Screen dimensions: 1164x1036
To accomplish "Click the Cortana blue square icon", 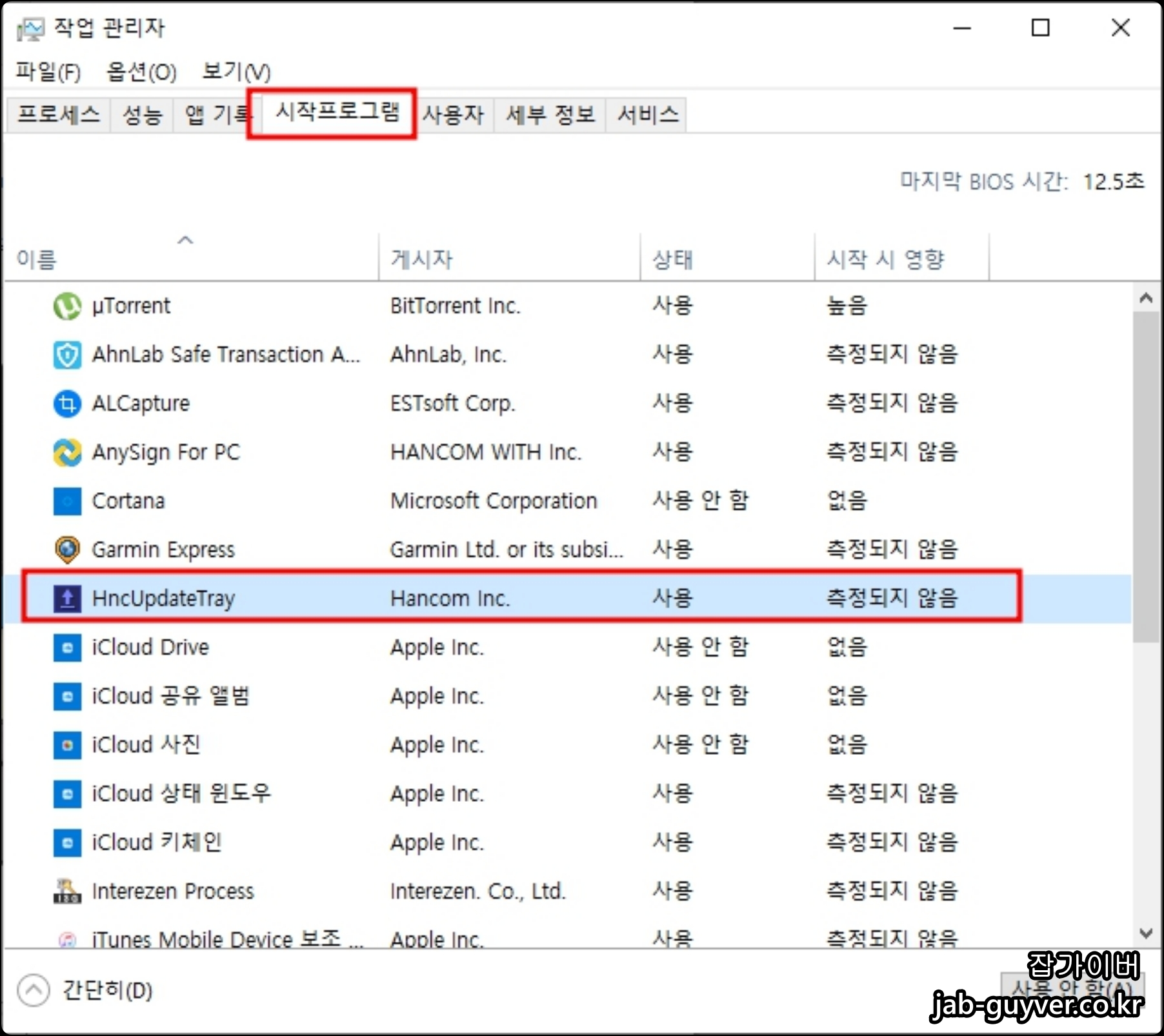I will [x=67, y=501].
